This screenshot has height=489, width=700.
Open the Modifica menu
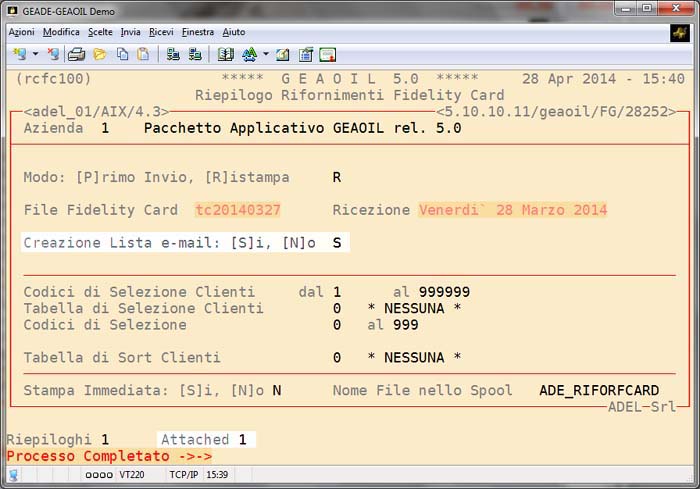point(61,32)
